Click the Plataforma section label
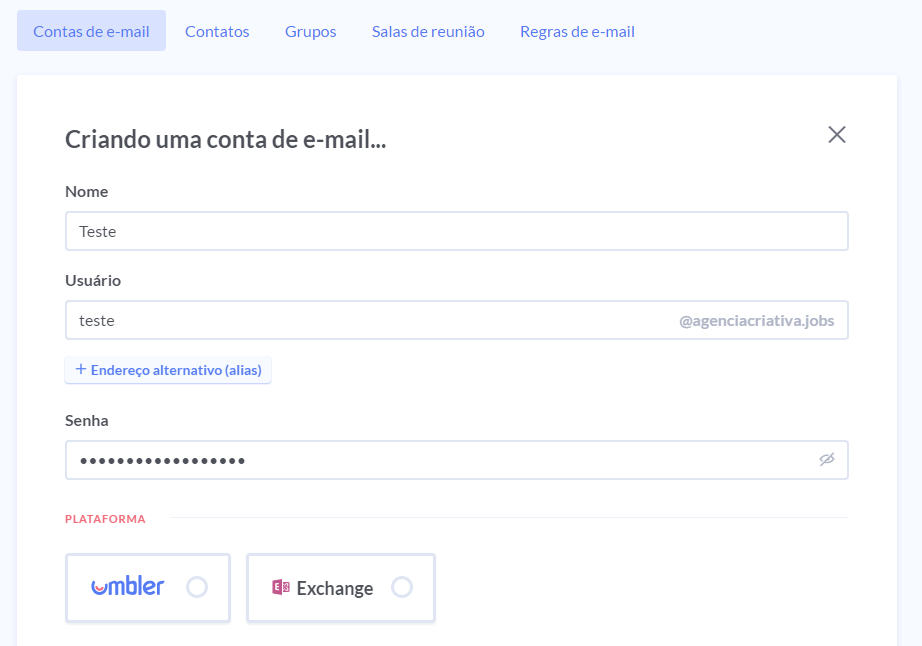This screenshot has height=646, width=922. [x=105, y=519]
